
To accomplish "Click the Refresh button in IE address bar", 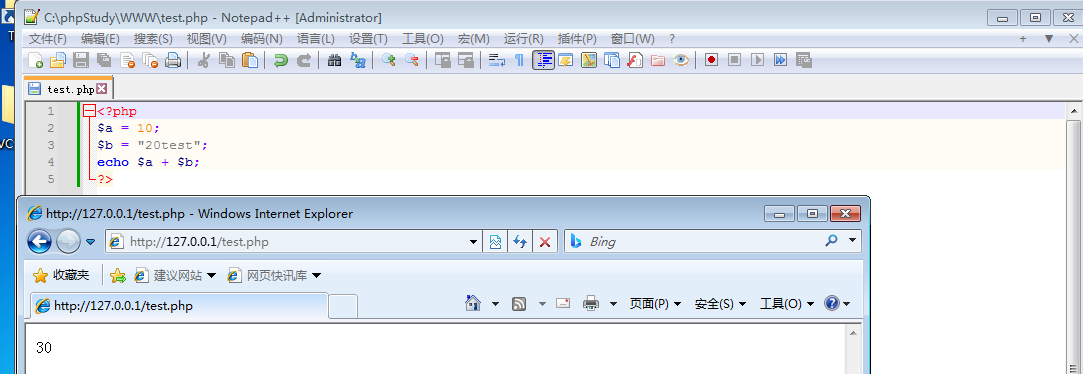I will (x=520, y=242).
